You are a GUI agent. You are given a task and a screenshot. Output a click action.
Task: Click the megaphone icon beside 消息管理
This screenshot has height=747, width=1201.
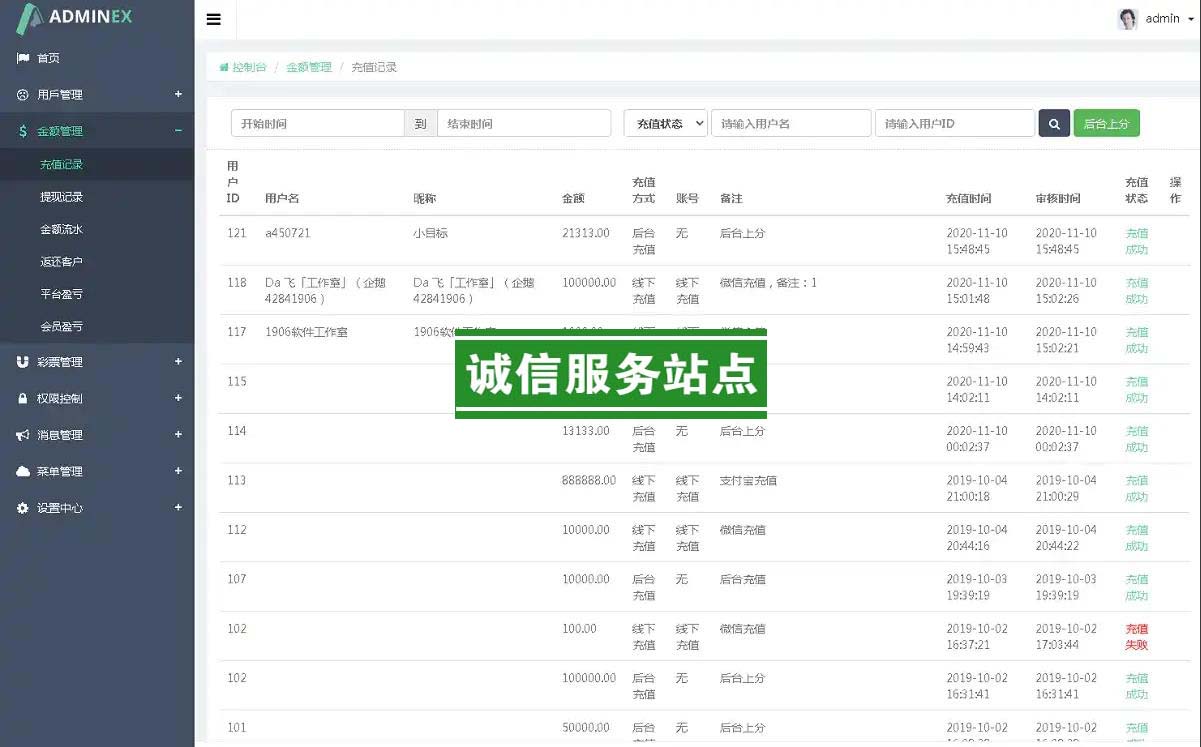(x=23, y=435)
